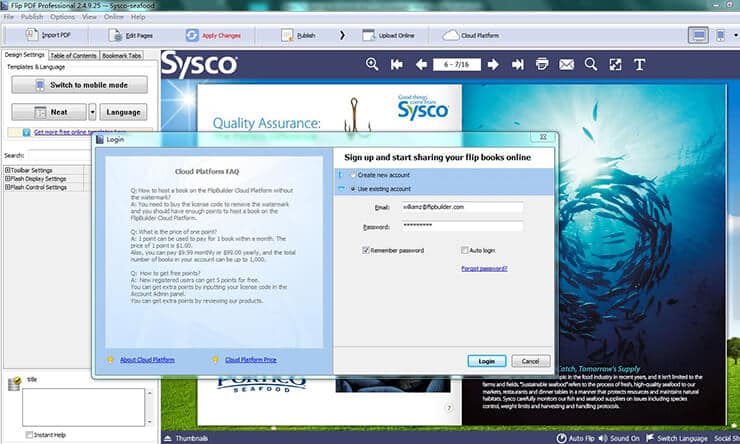Screen dimensions: 740x444
Task: Click the description box scroll up arrow
Action: (x=150, y=393)
